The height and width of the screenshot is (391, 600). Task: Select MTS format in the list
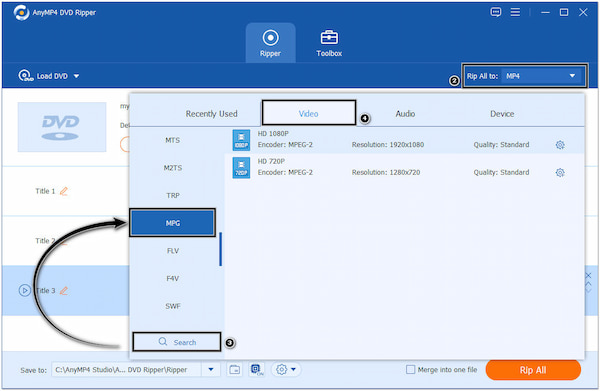(x=173, y=140)
